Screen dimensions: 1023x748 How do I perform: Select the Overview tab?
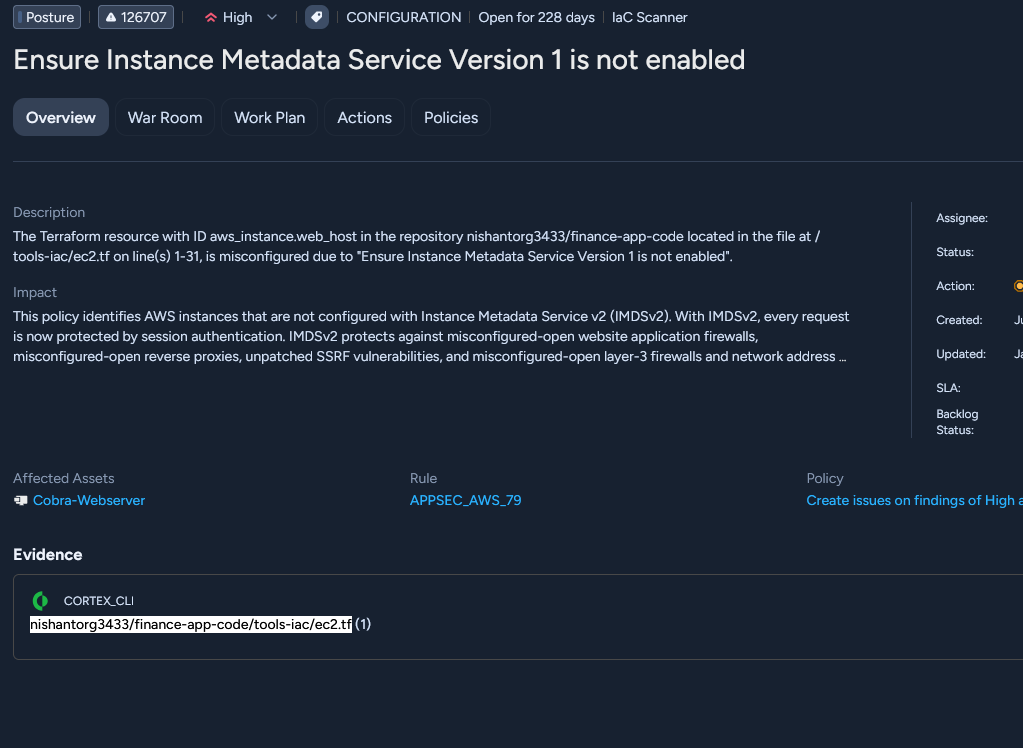tap(61, 117)
